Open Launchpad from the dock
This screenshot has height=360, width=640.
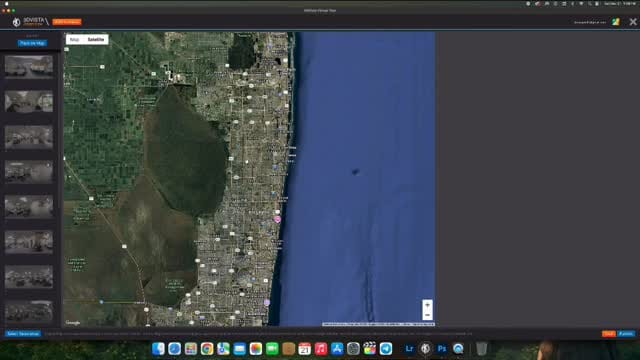coord(191,349)
